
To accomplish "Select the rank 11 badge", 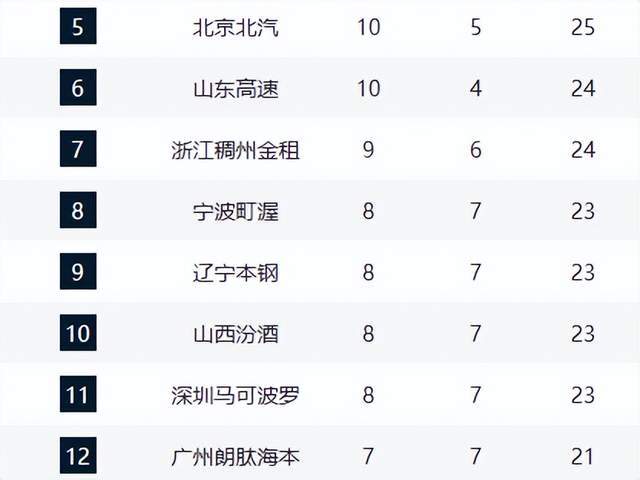I will pos(78,395).
